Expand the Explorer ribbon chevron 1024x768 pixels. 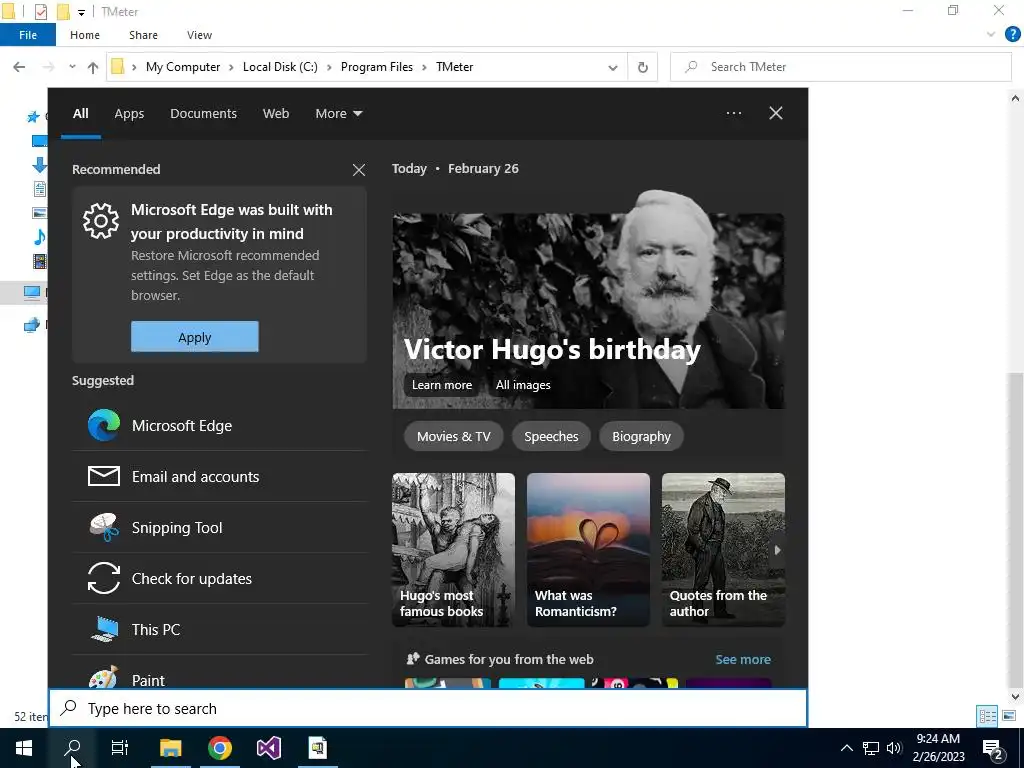(x=991, y=35)
